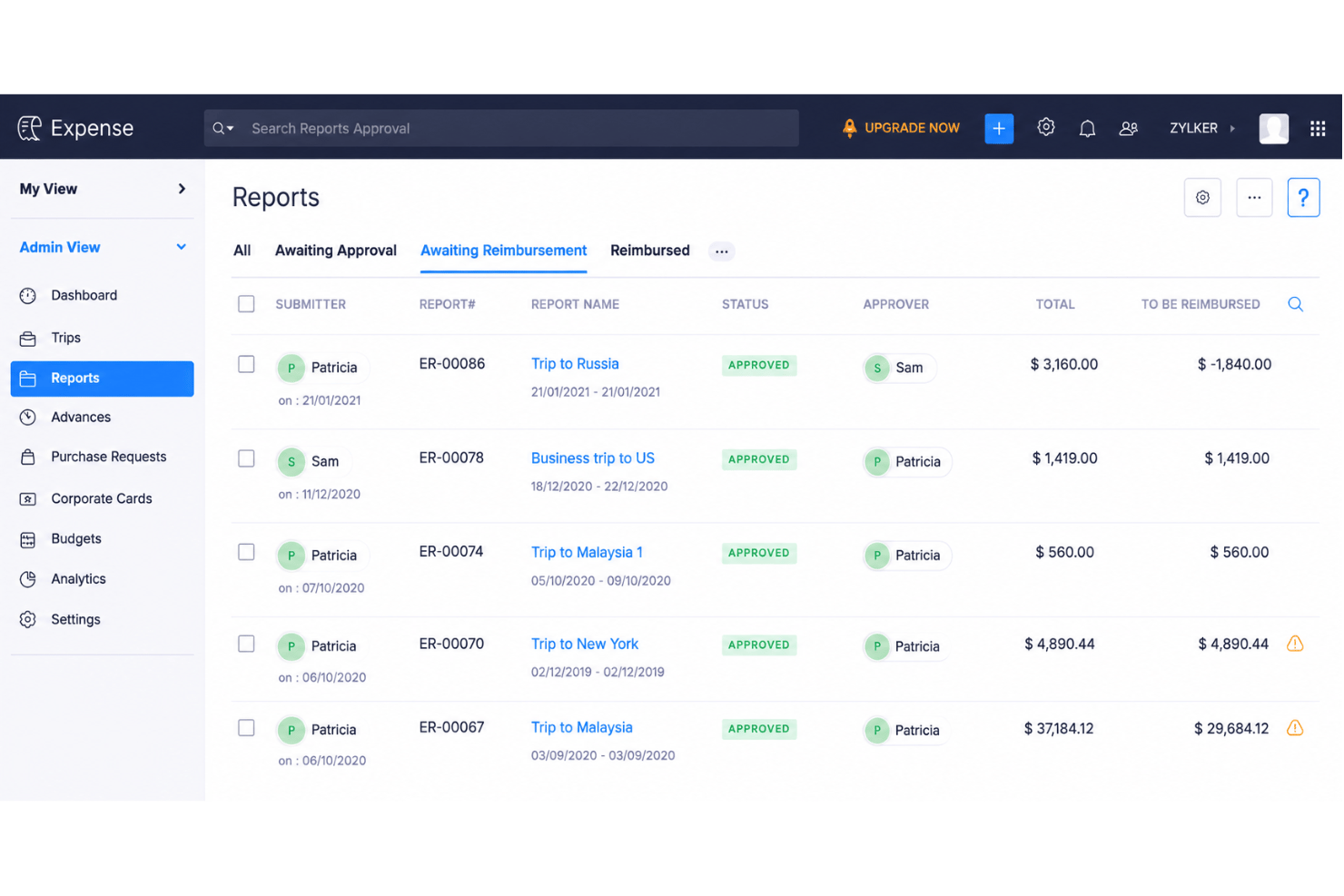Click the users icon in top bar

click(x=1129, y=128)
